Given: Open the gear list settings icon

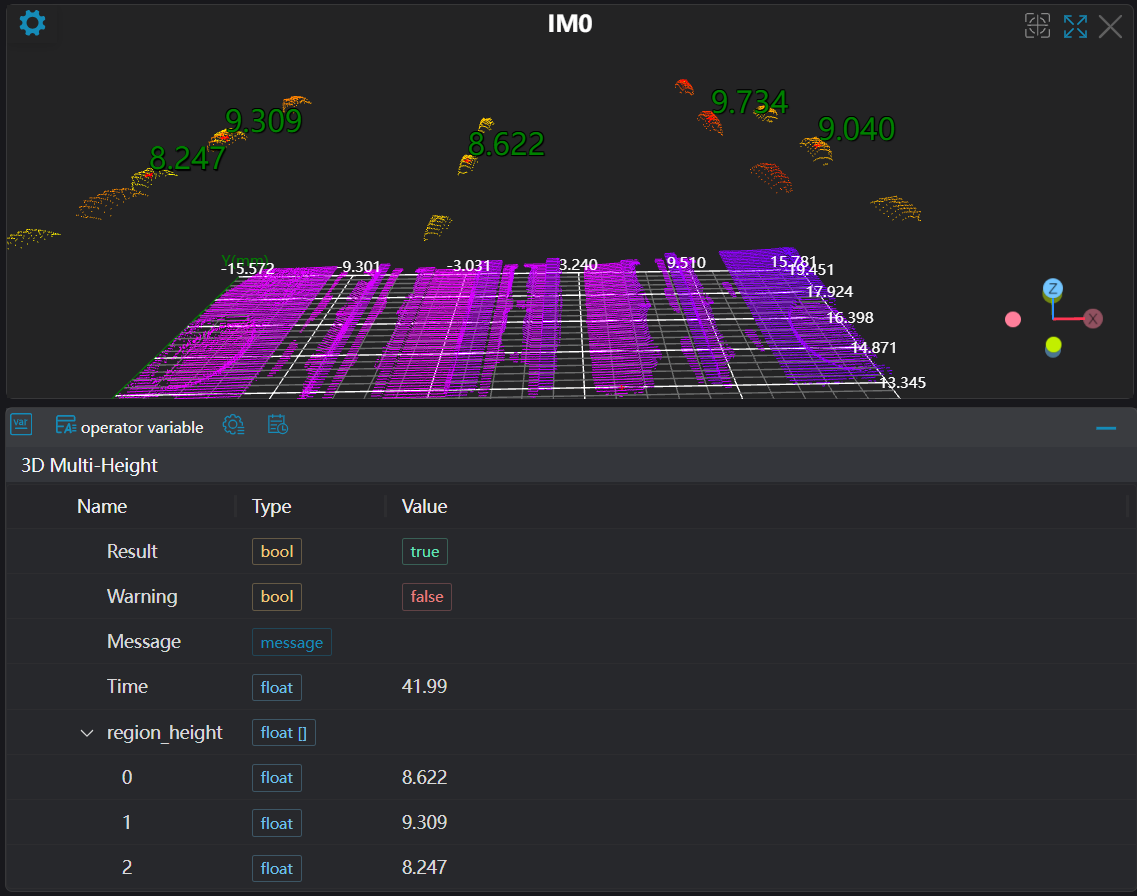Looking at the screenshot, I should [233, 425].
